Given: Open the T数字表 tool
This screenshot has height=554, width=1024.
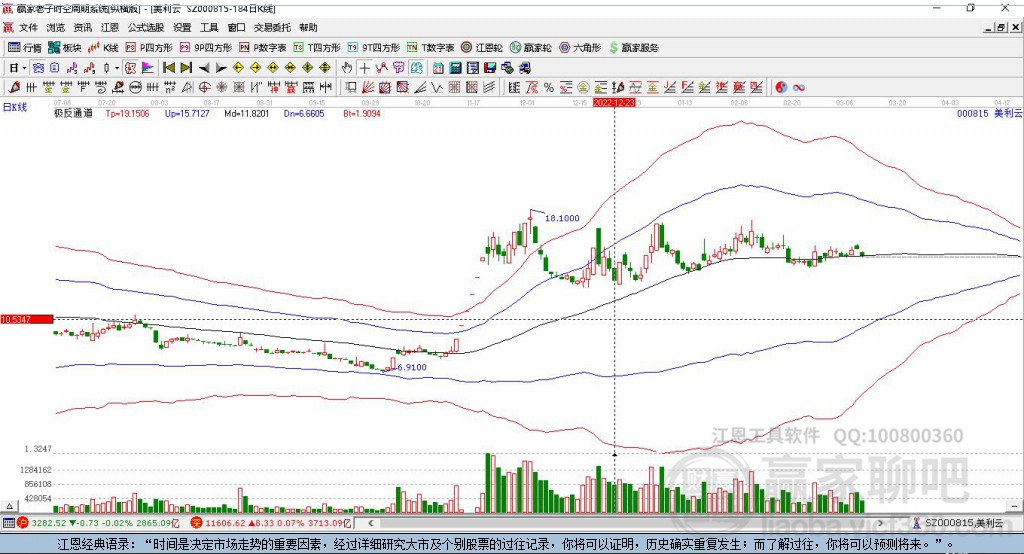Looking at the screenshot, I should [x=430, y=48].
